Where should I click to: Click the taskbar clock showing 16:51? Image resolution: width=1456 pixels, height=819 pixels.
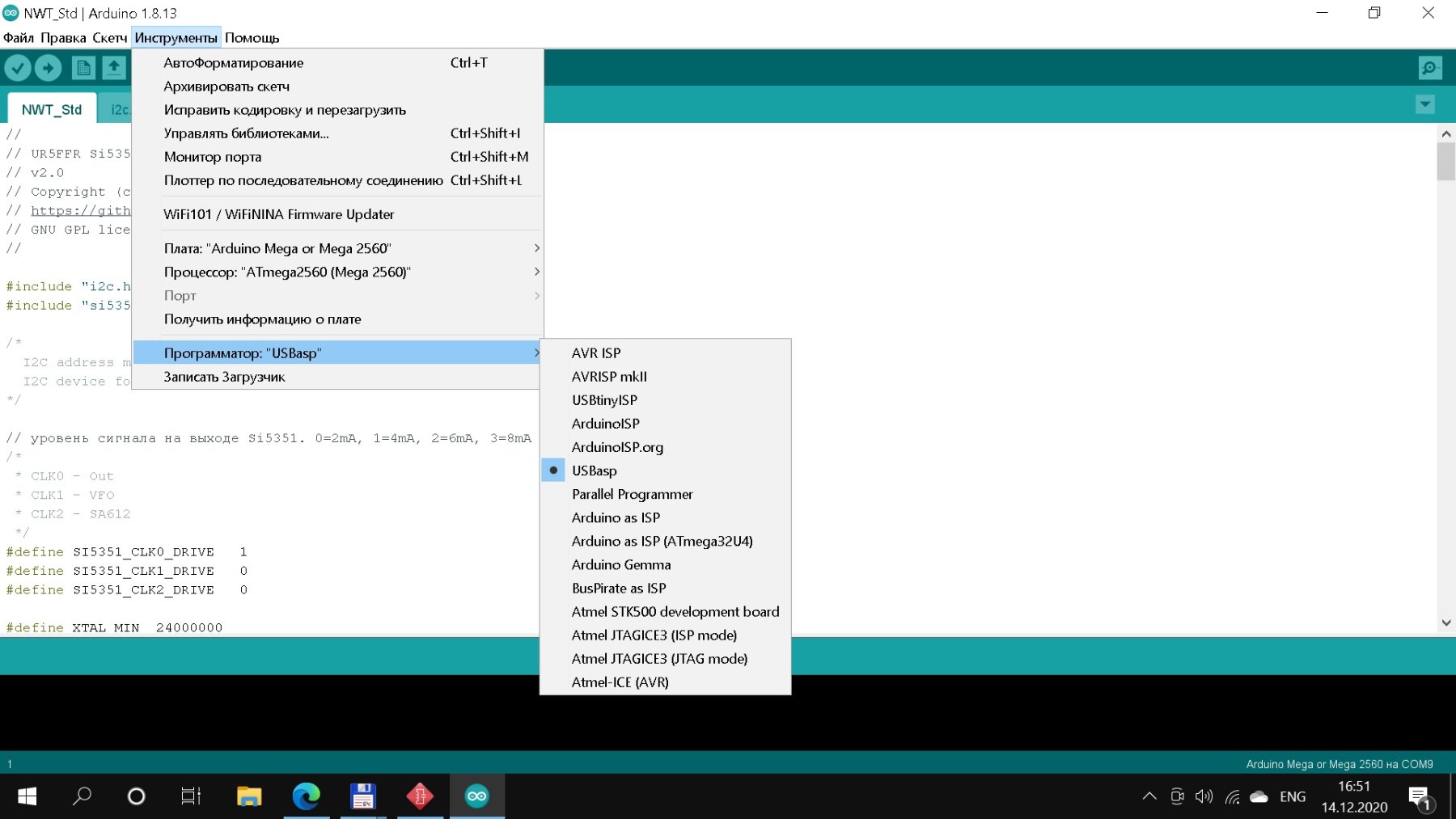[1354, 786]
